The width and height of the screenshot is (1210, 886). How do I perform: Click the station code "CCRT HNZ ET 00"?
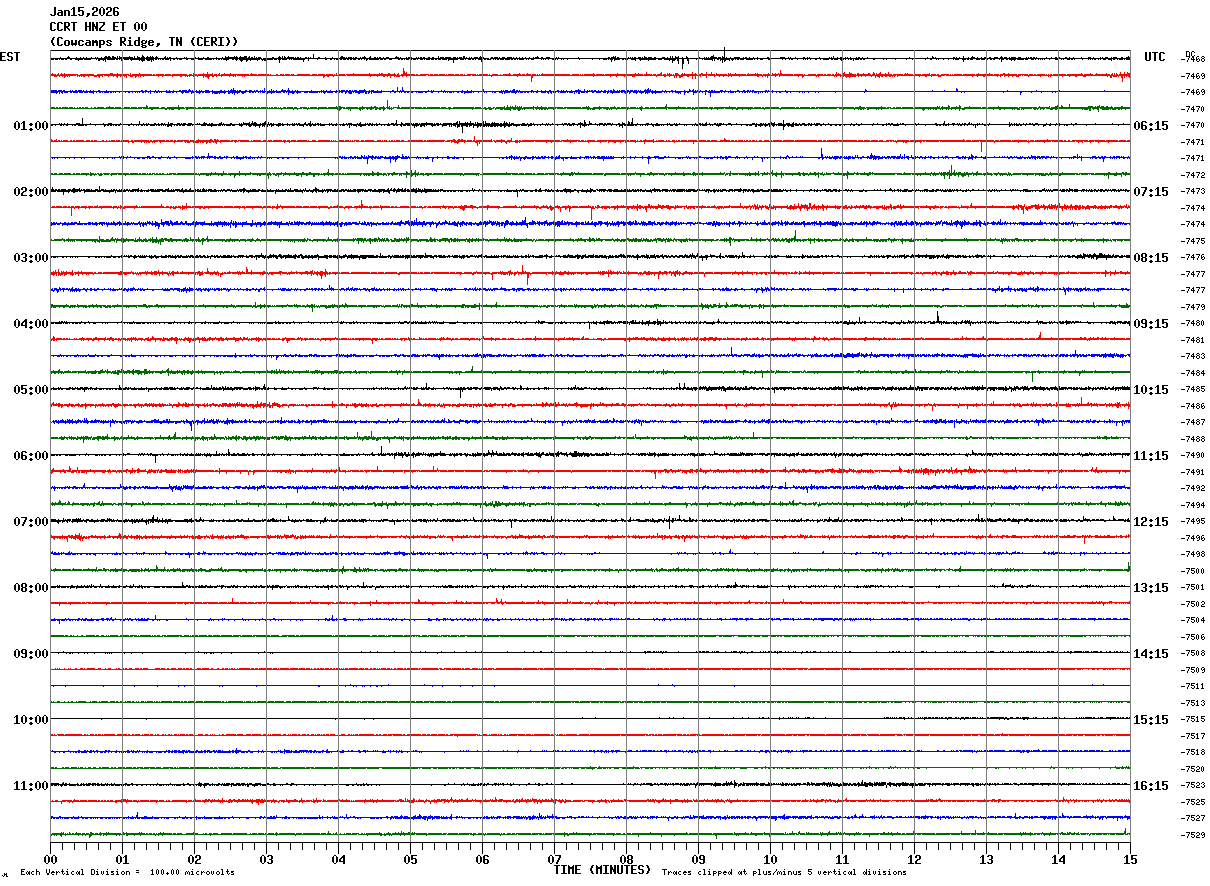98,27
